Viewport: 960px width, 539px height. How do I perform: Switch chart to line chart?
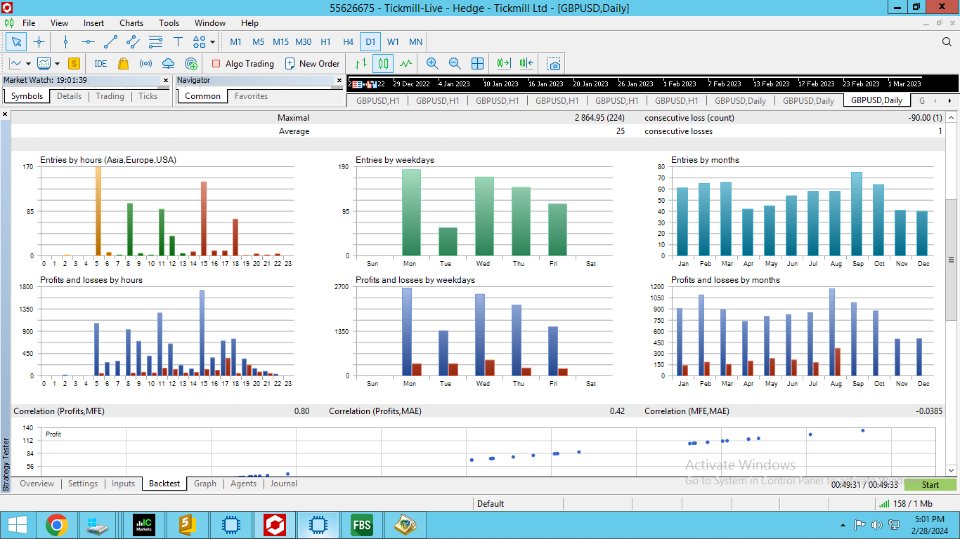coord(406,64)
